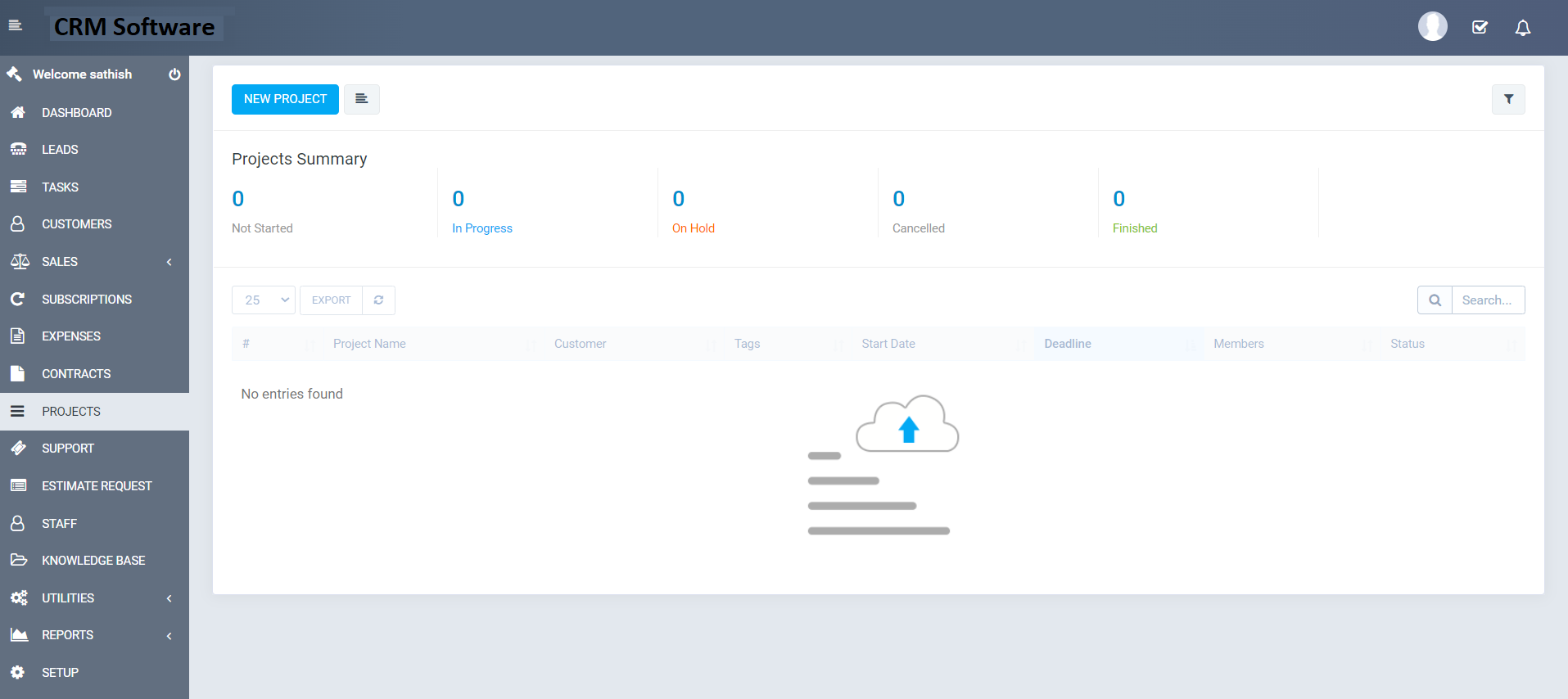Click into the Search input field
1568x699 pixels.
coord(1487,300)
